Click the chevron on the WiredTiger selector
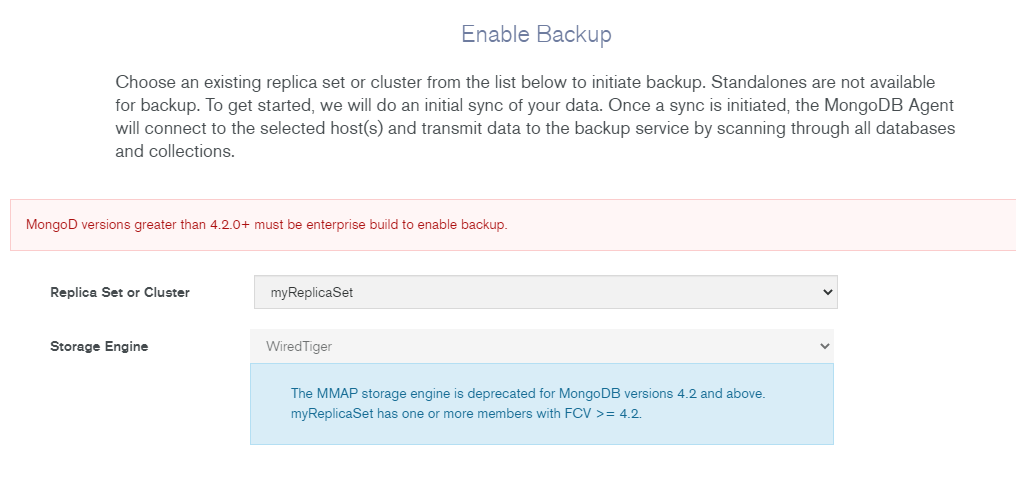The width and height of the screenshot is (1016, 493). [824, 346]
